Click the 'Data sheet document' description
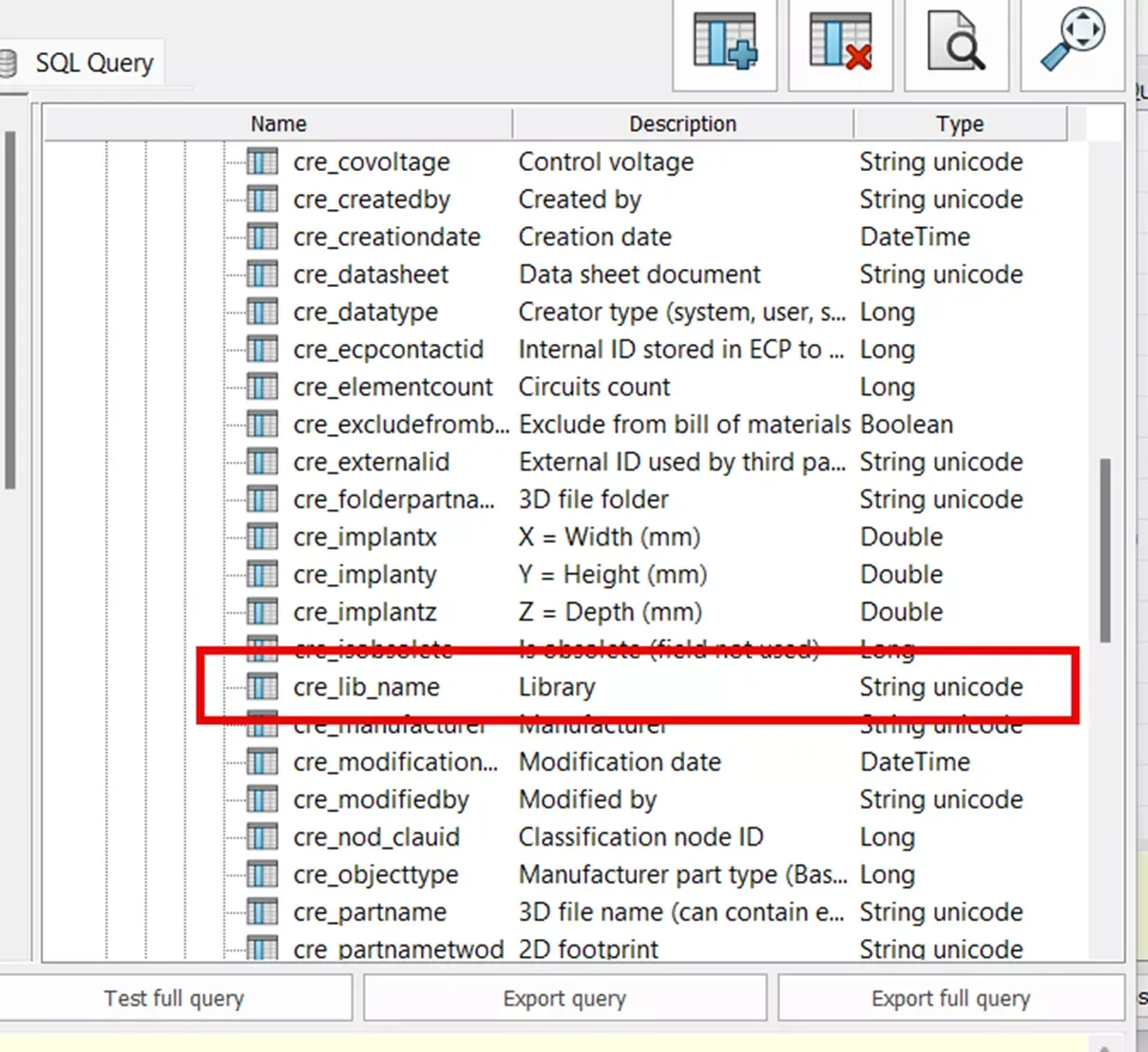This screenshot has width=1148, height=1052. (640, 275)
